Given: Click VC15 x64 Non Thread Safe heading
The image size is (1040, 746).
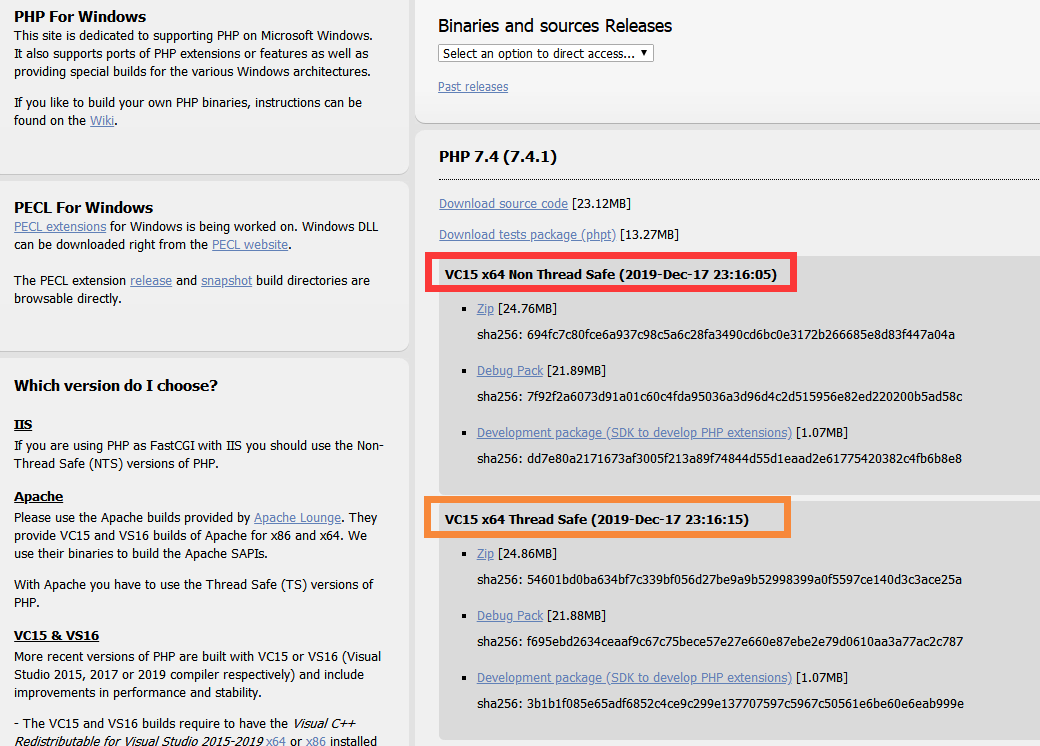Looking at the screenshot, I should (x=610, y=275).
